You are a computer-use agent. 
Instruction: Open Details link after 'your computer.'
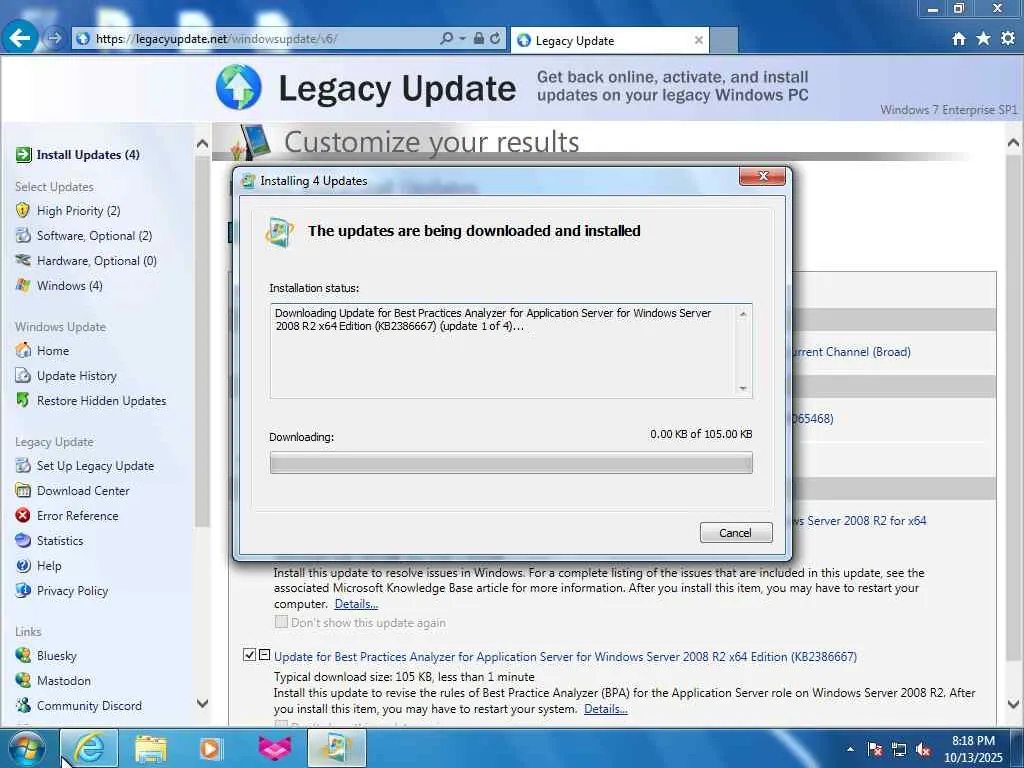[x=356, y=604]
